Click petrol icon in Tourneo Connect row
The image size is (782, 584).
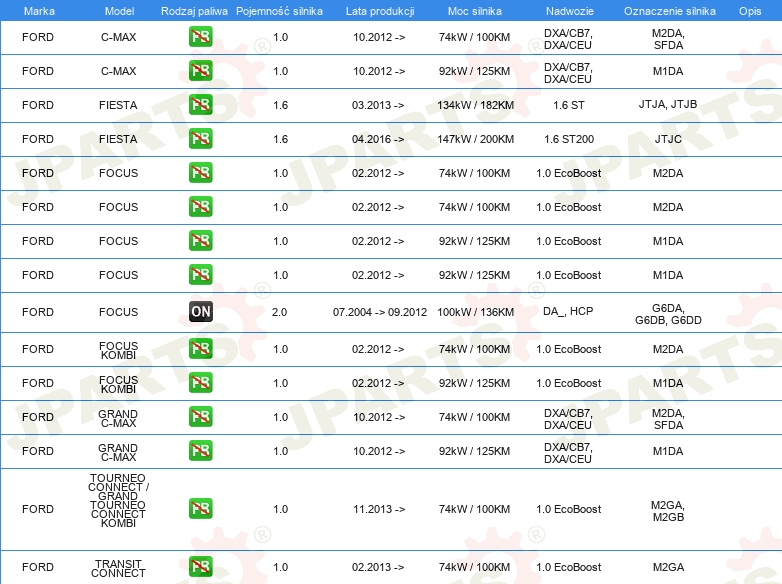[201, 509]
